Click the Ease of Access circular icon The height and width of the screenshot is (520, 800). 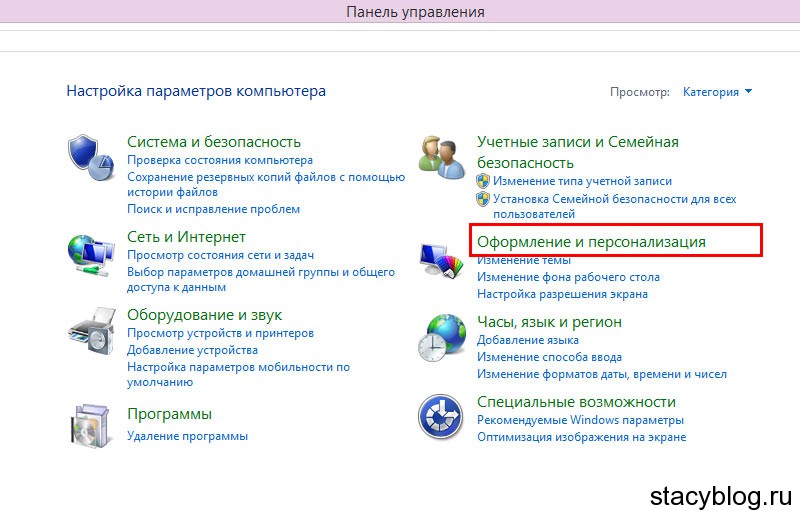(440, 416)
